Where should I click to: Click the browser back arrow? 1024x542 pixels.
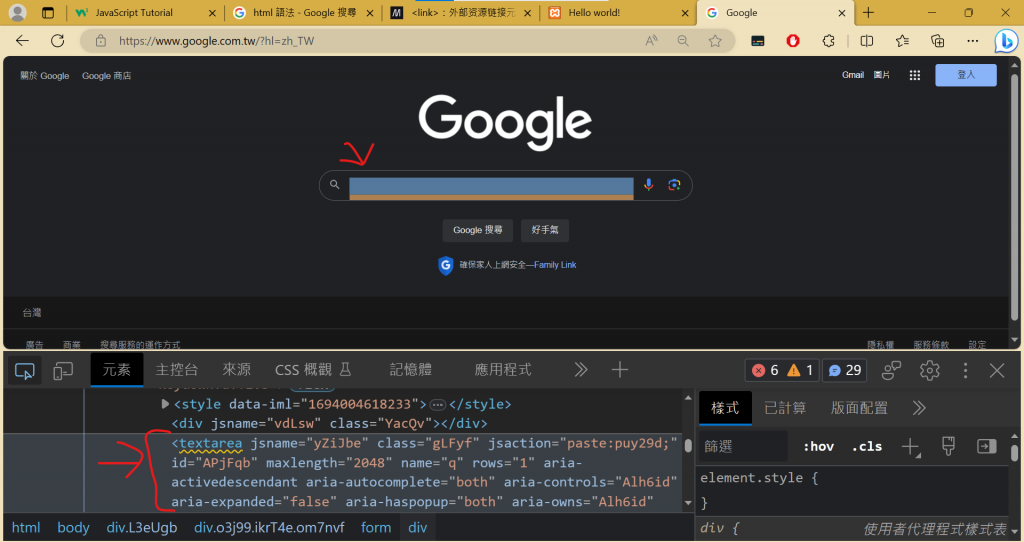point(22,40)
